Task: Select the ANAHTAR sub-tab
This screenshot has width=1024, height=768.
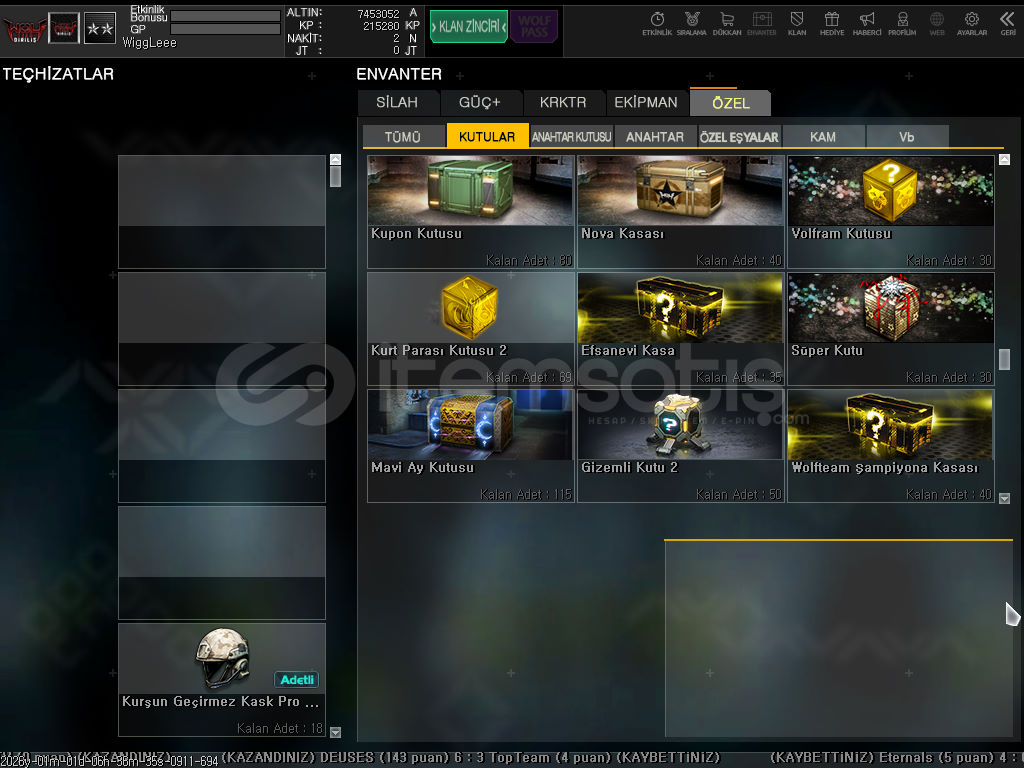Action: click(655, 136)
